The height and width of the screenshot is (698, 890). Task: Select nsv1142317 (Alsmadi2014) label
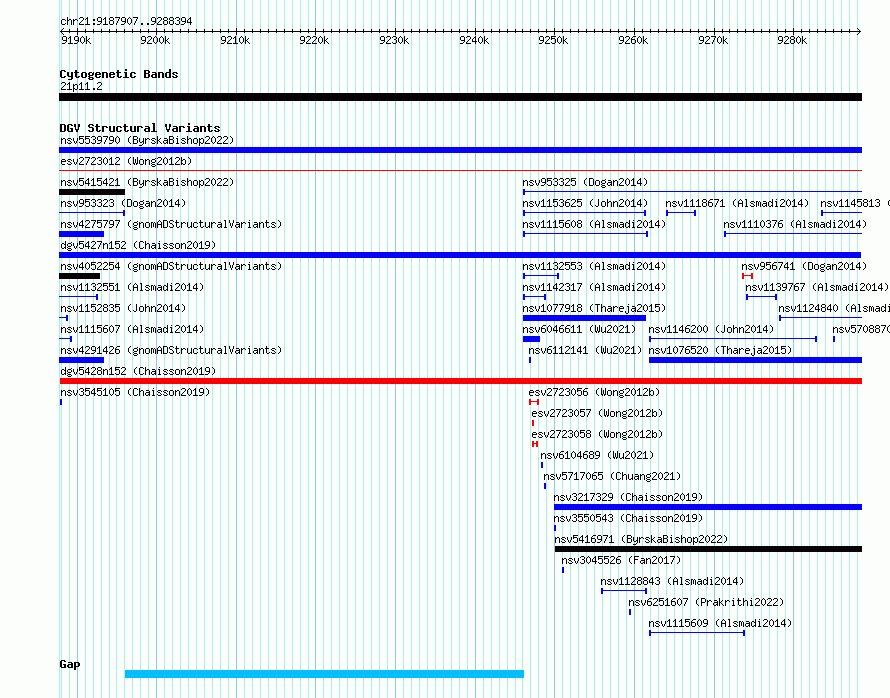click(594, 287)
